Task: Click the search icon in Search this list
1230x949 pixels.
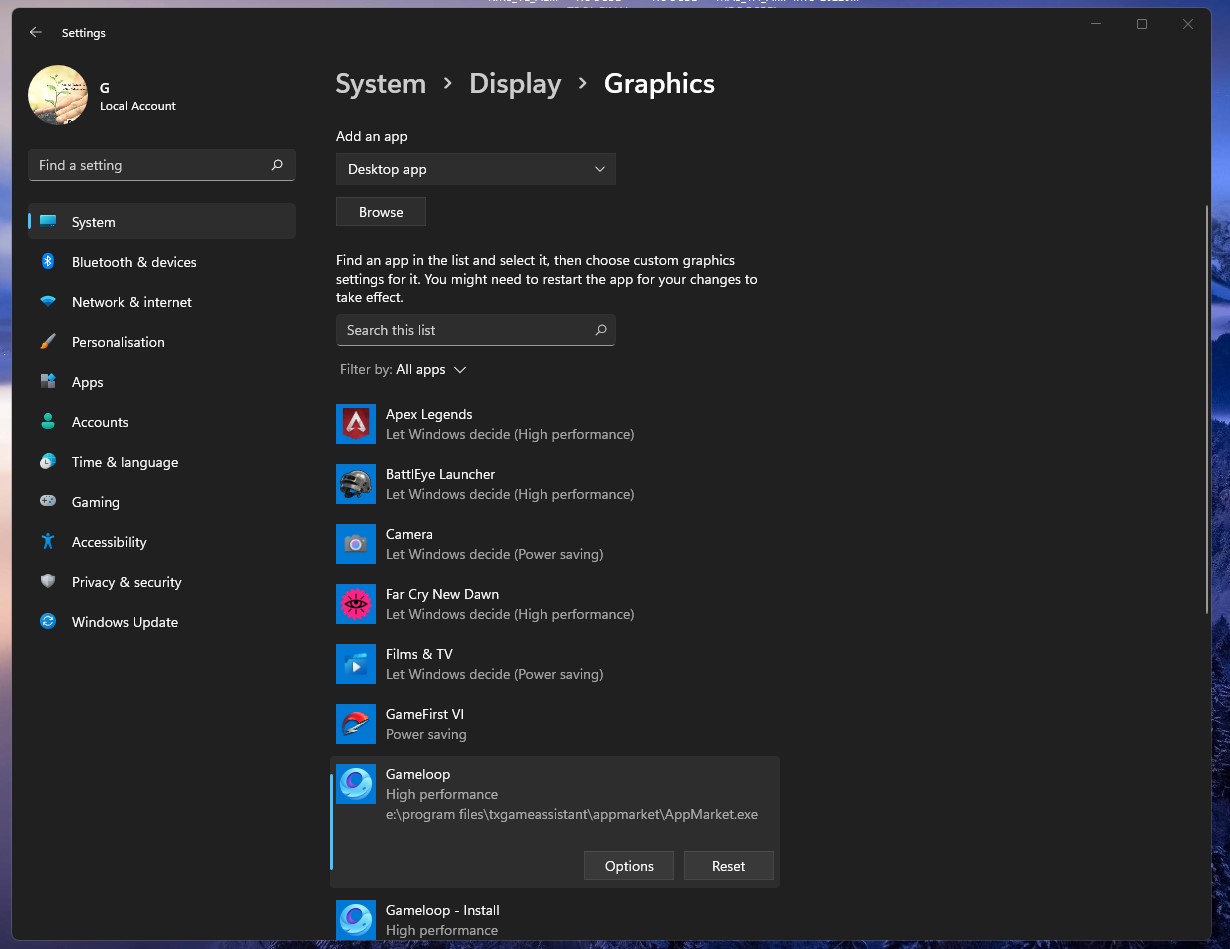Action: coord(600,330)
